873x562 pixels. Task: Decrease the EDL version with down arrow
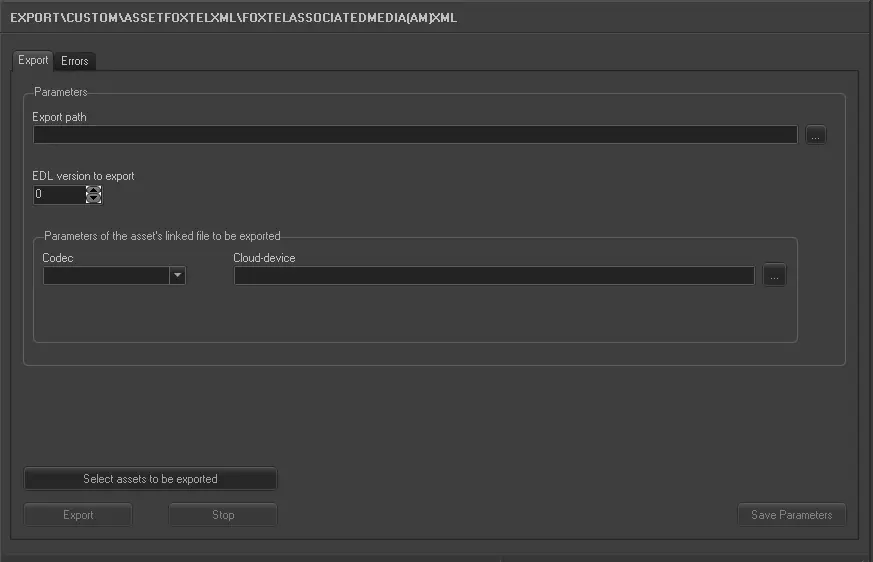point(94,198)
